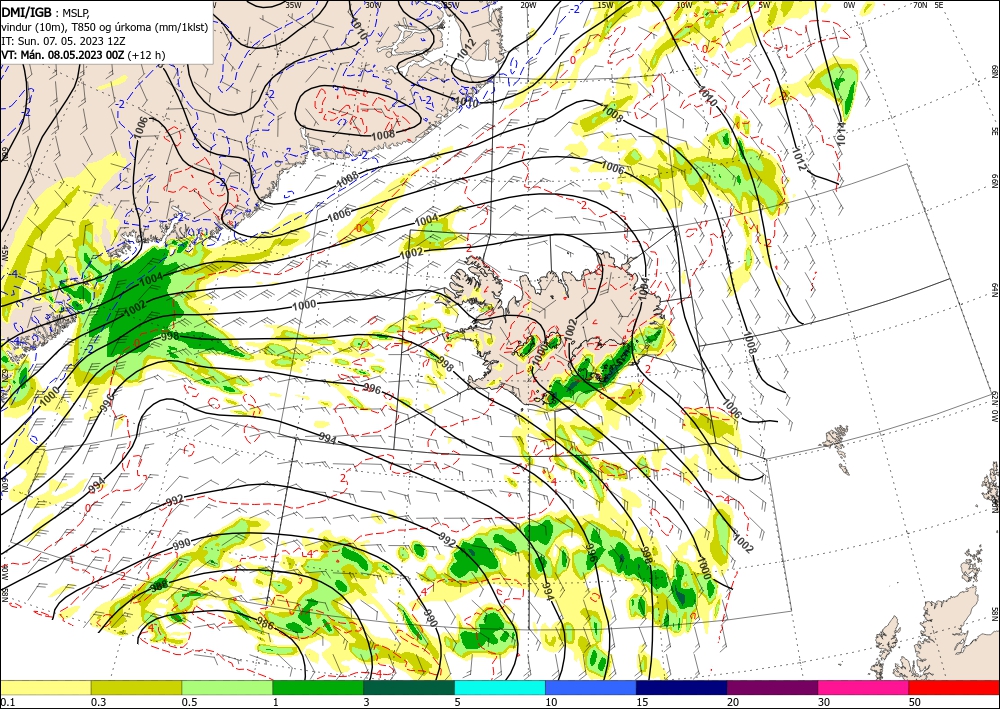
Task: Click the '20' legend scale value
Action: [733, 702]
